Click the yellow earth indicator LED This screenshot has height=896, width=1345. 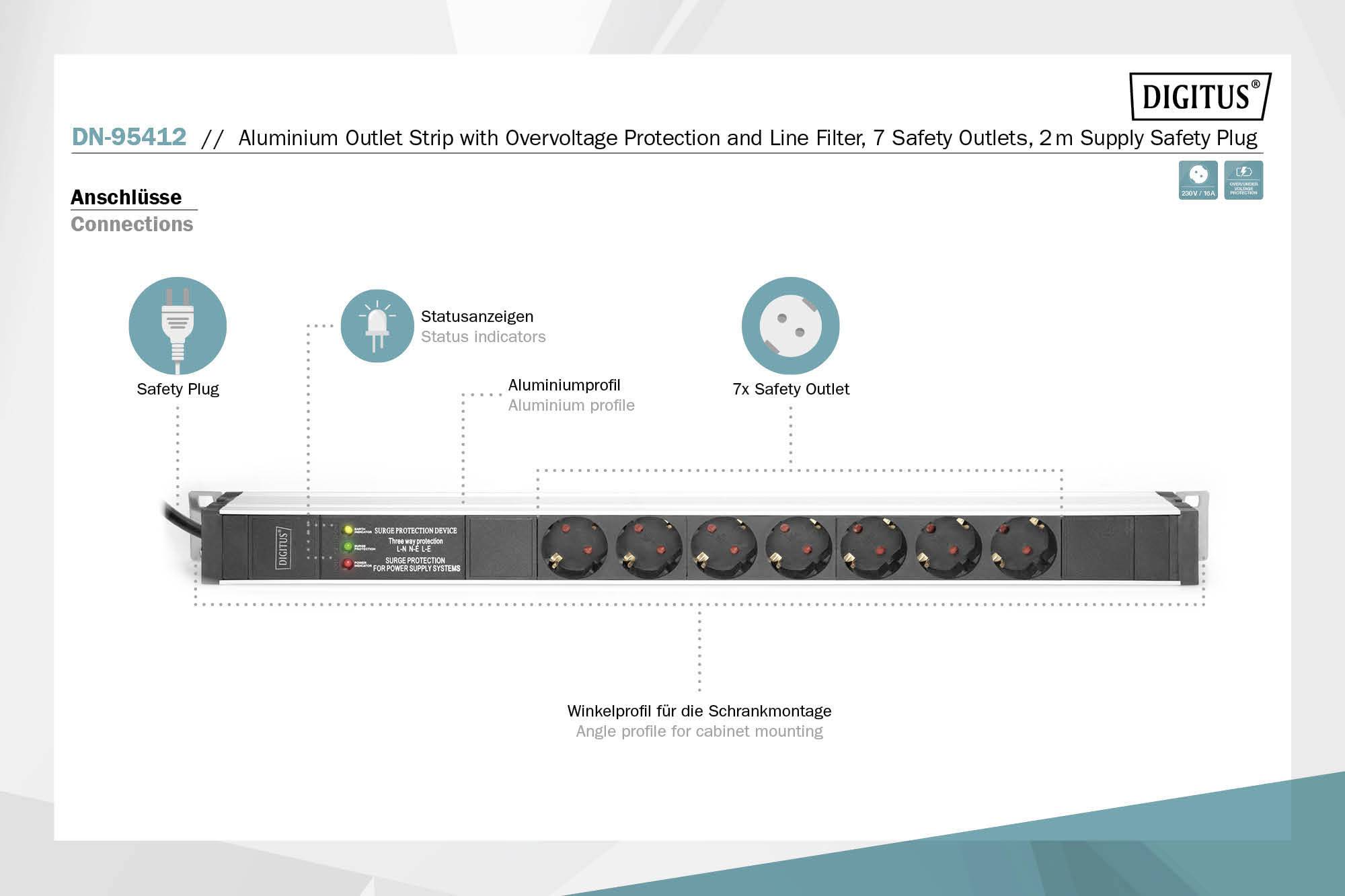tap(348, 530)
